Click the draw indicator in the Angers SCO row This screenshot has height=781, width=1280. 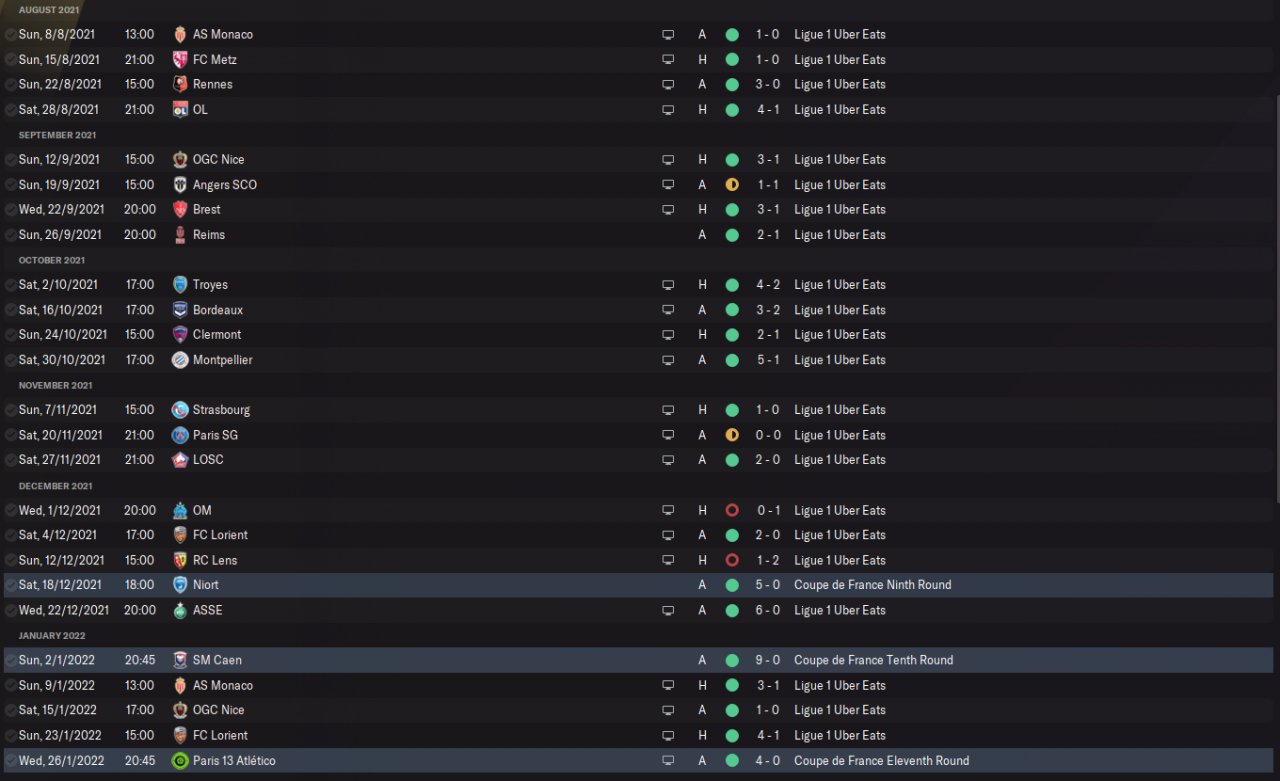point(732,184)
